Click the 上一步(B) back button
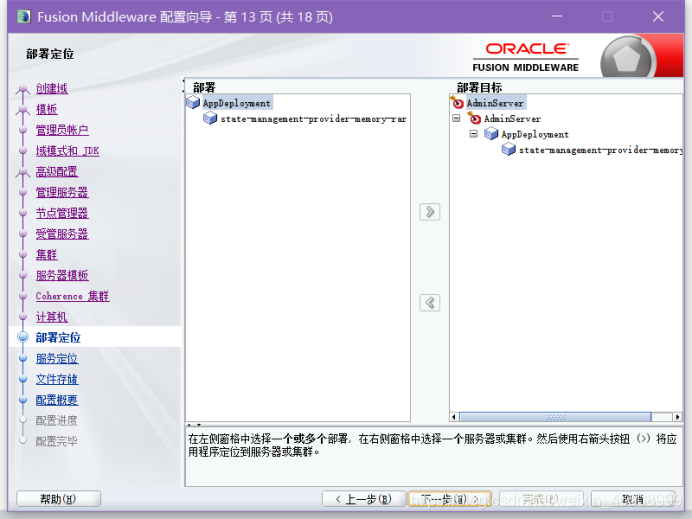 tap(364, 499)
